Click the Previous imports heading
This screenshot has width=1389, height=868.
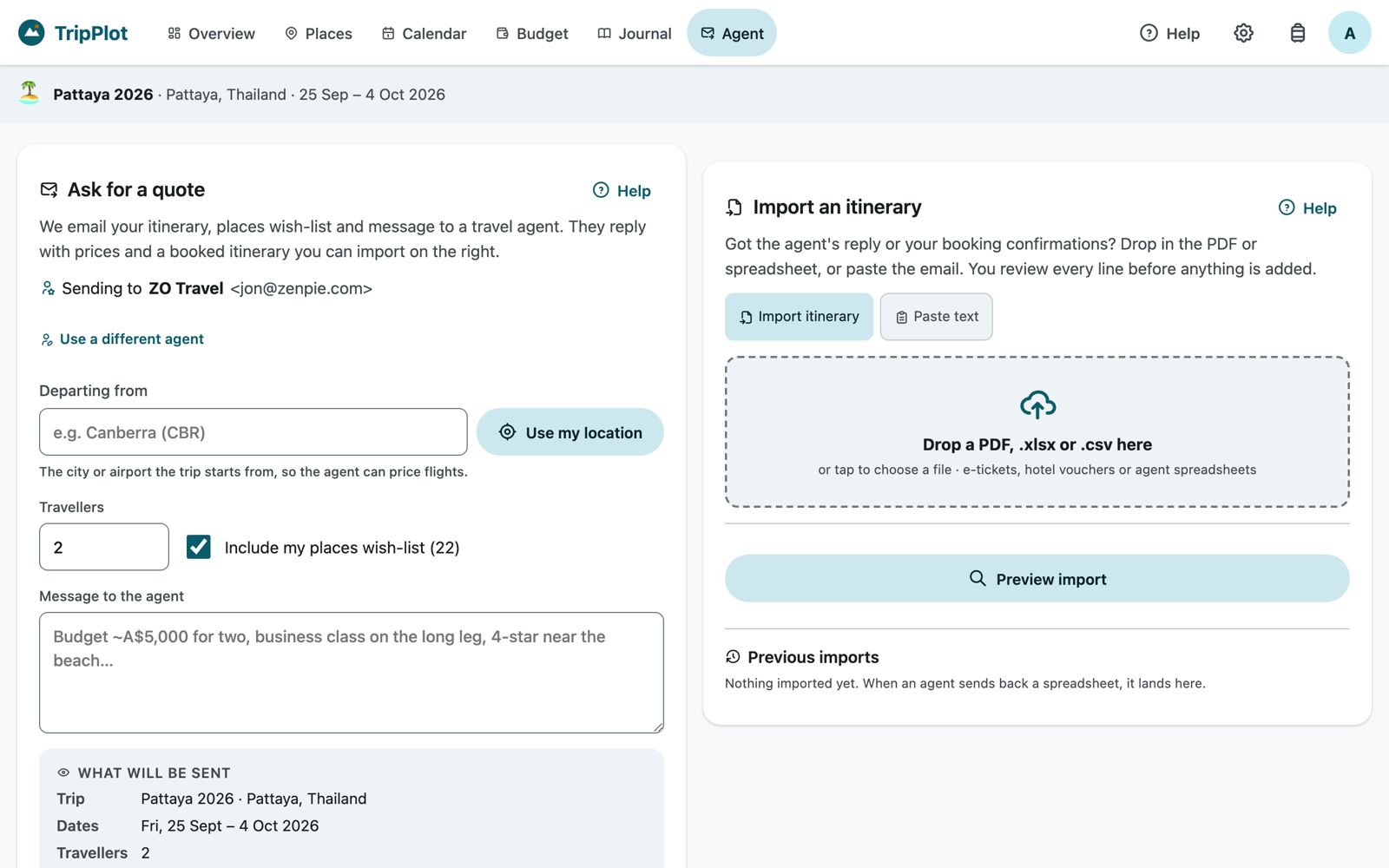pyautogui.click(x=813, y=657)
